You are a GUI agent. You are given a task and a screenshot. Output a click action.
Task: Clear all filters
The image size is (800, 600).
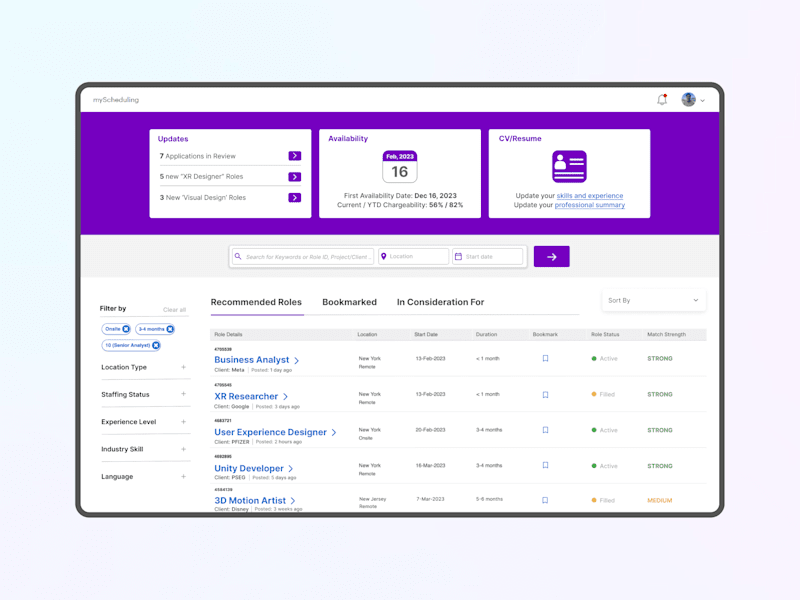pos(174,310)
